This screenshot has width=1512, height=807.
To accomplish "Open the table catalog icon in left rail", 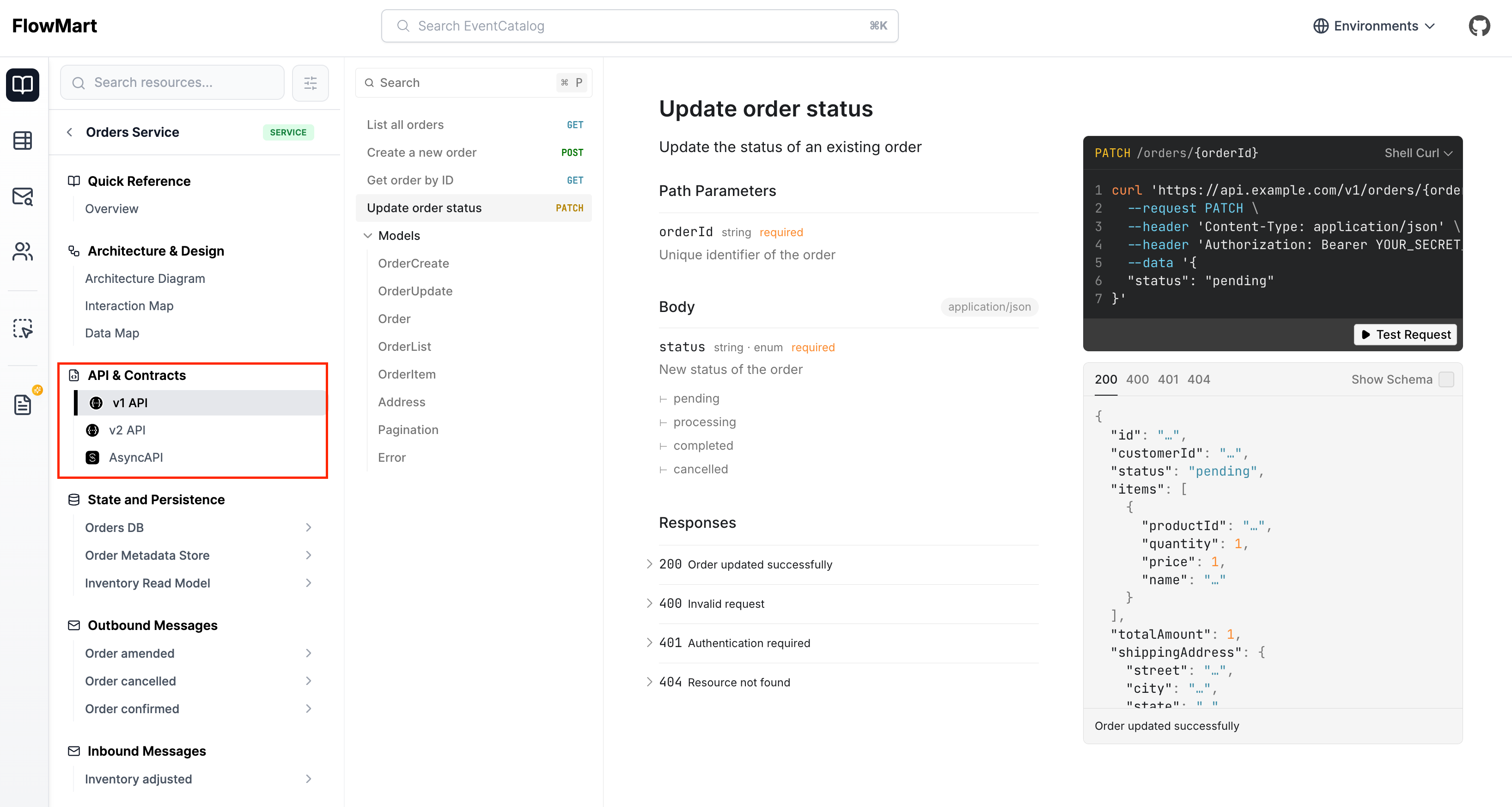I will (x=22, y=140).
